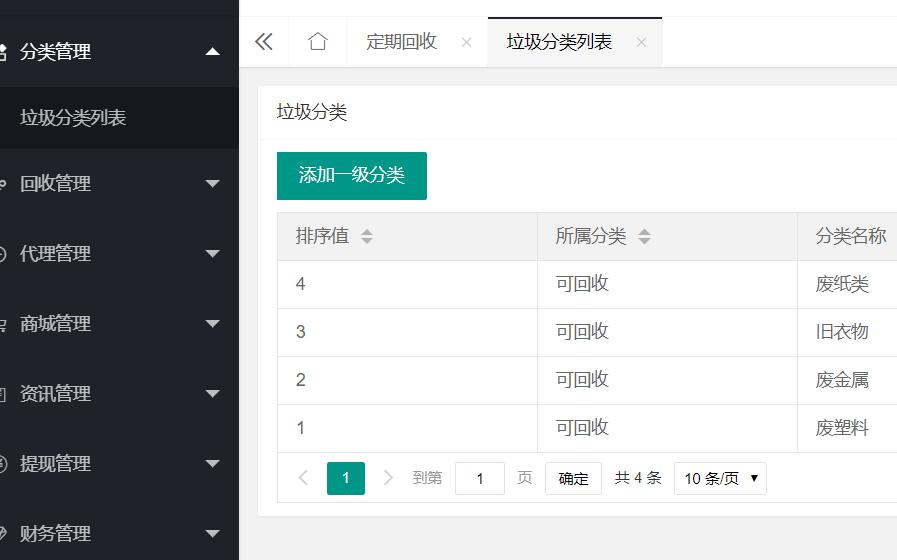Sort ascending by 排序值 column

367,231
